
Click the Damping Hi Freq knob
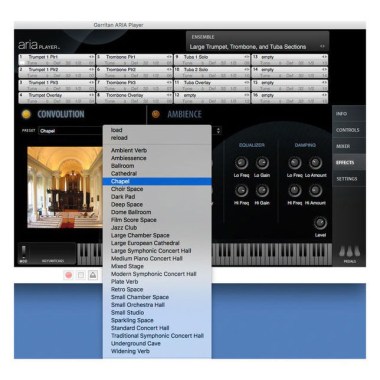(x=295, y=191)
